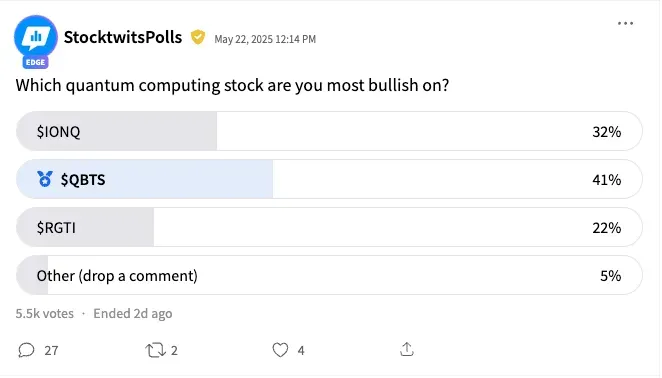Select the $QBTS poll option
The image size is (662, 378).
tap(329, 179)
